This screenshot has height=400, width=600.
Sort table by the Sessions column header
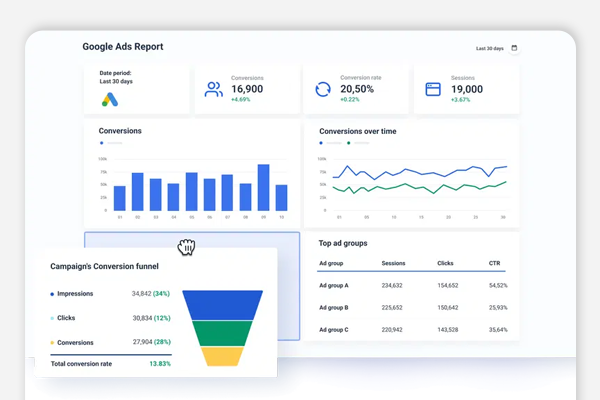pyautogui.click(x=393, y=264)
